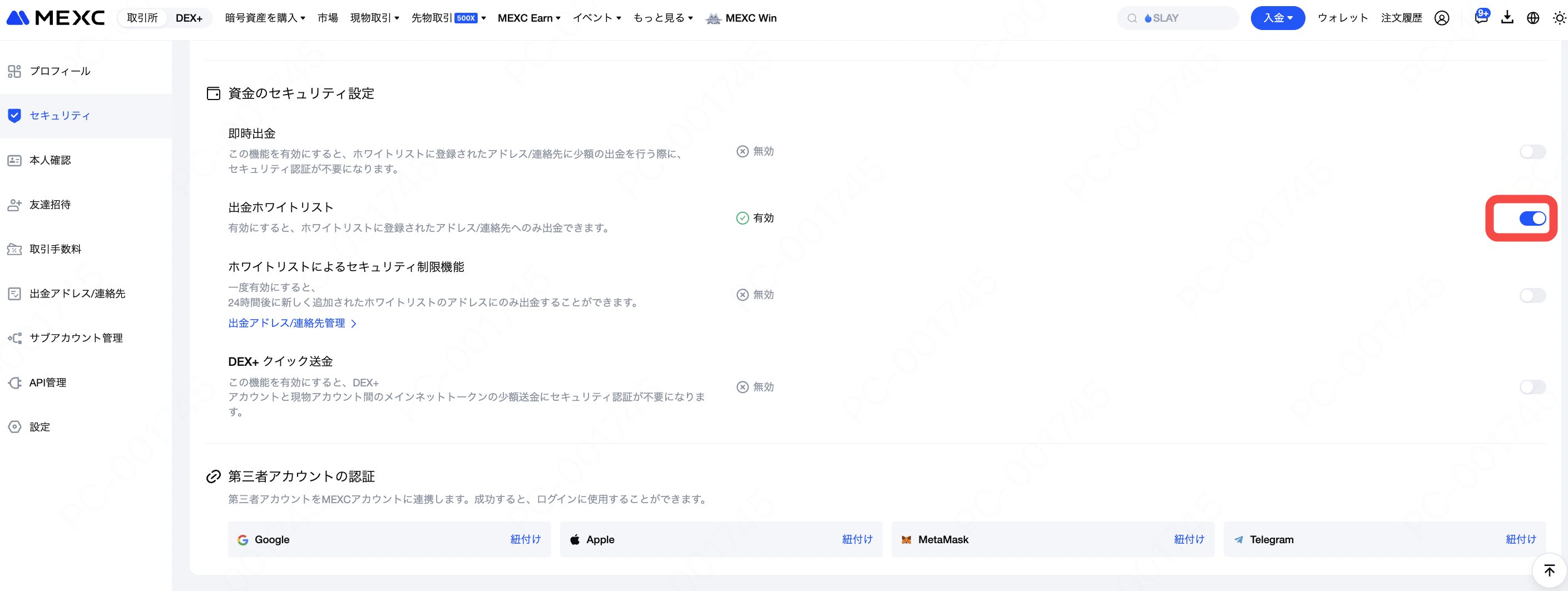Click the MEXC logo
1568x591 pixels.
pyautogui.click(x=56, y=18)
